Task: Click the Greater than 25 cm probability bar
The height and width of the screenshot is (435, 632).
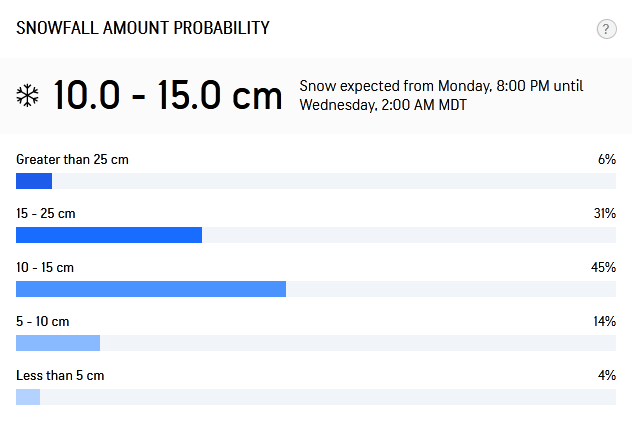Action: pos(316,181)
